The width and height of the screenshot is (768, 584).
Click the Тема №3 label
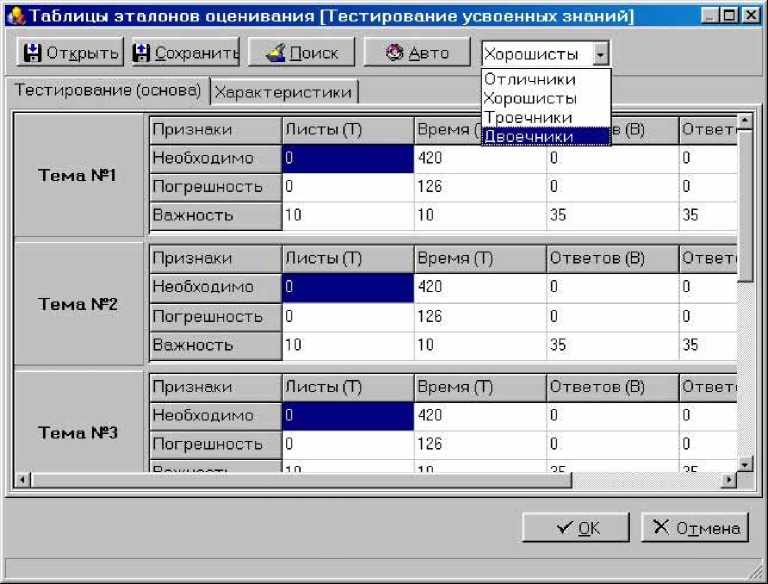(77, 433)
